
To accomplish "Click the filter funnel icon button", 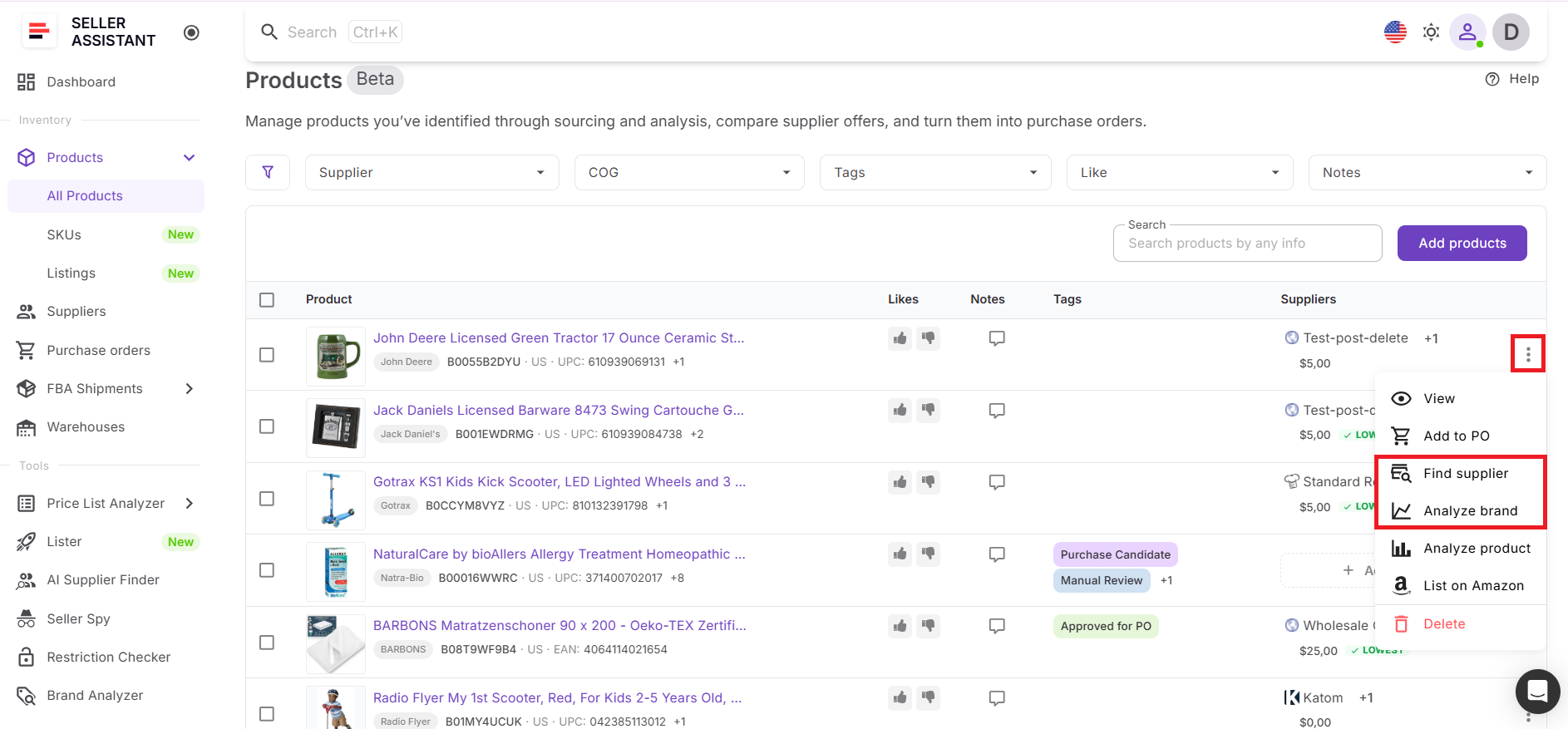I will pos(268,172).
